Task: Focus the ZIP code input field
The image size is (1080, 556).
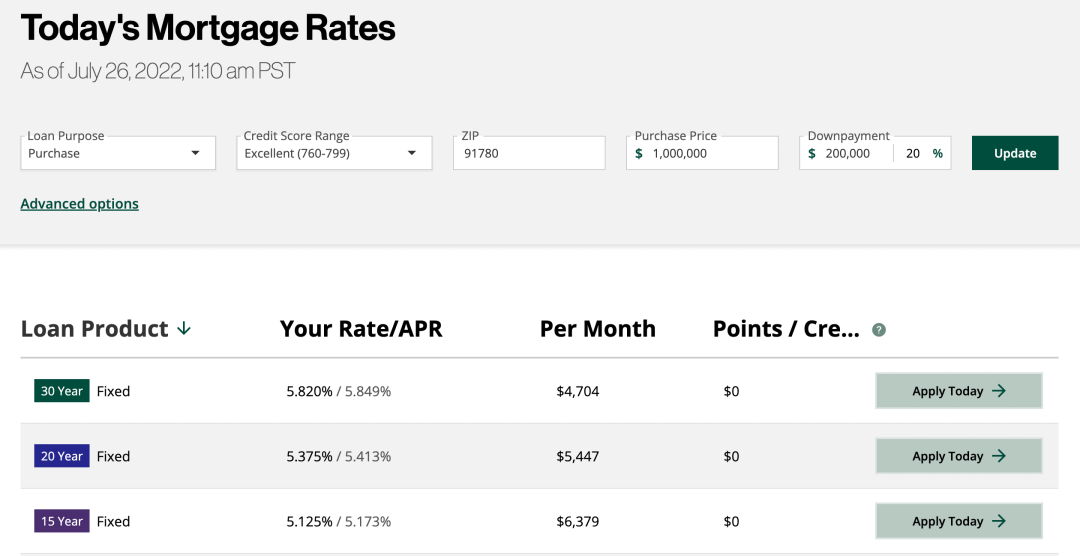Action: pos(529,154)
